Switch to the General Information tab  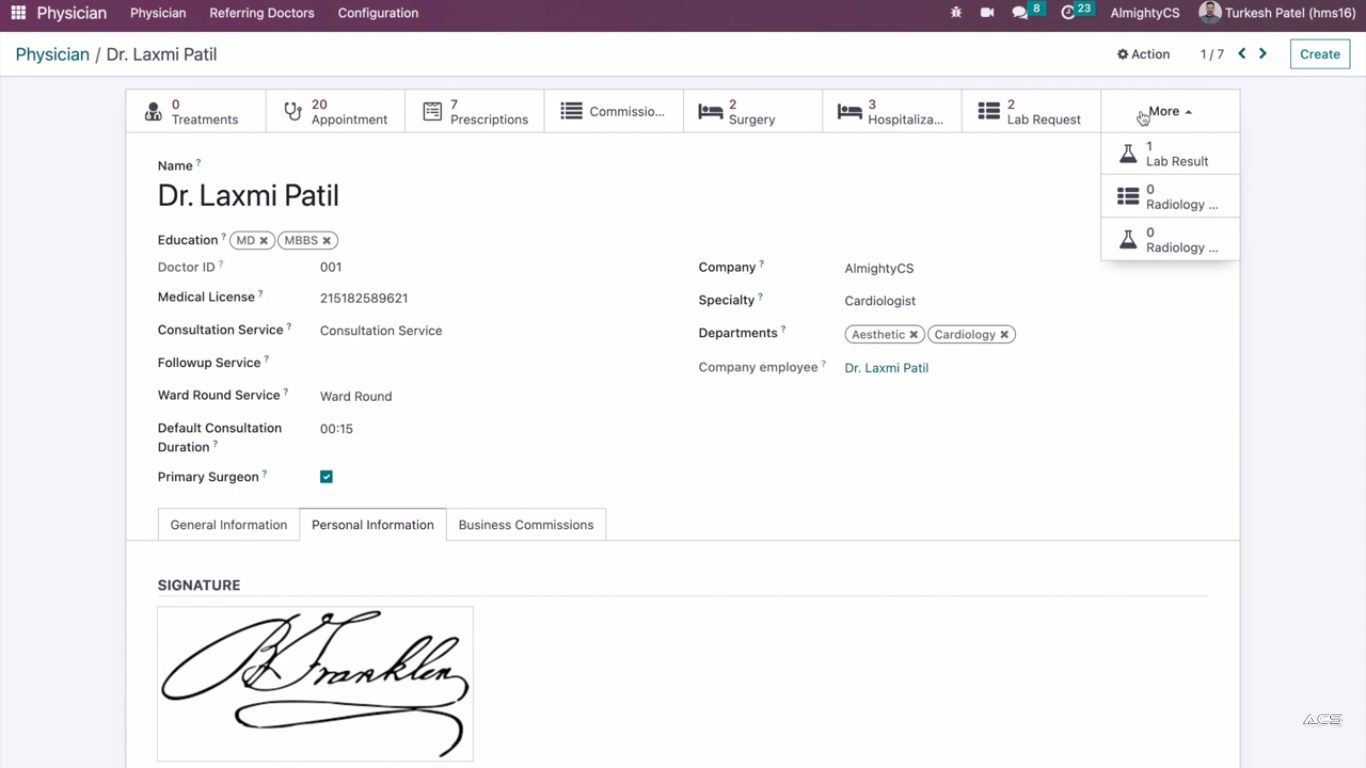[228, 525]
